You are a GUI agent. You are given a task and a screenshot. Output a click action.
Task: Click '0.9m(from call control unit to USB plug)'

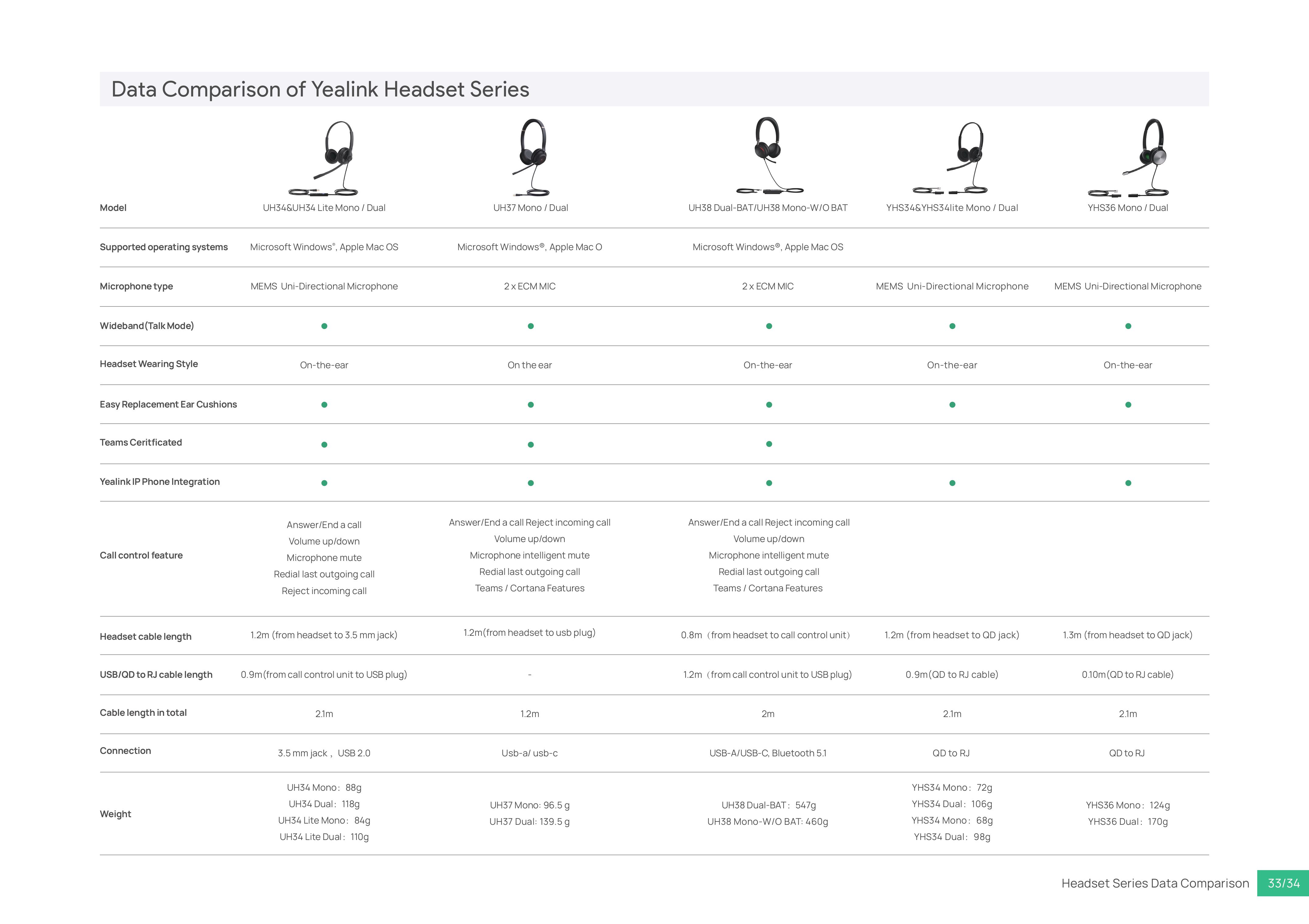click(x=324, y=675)
